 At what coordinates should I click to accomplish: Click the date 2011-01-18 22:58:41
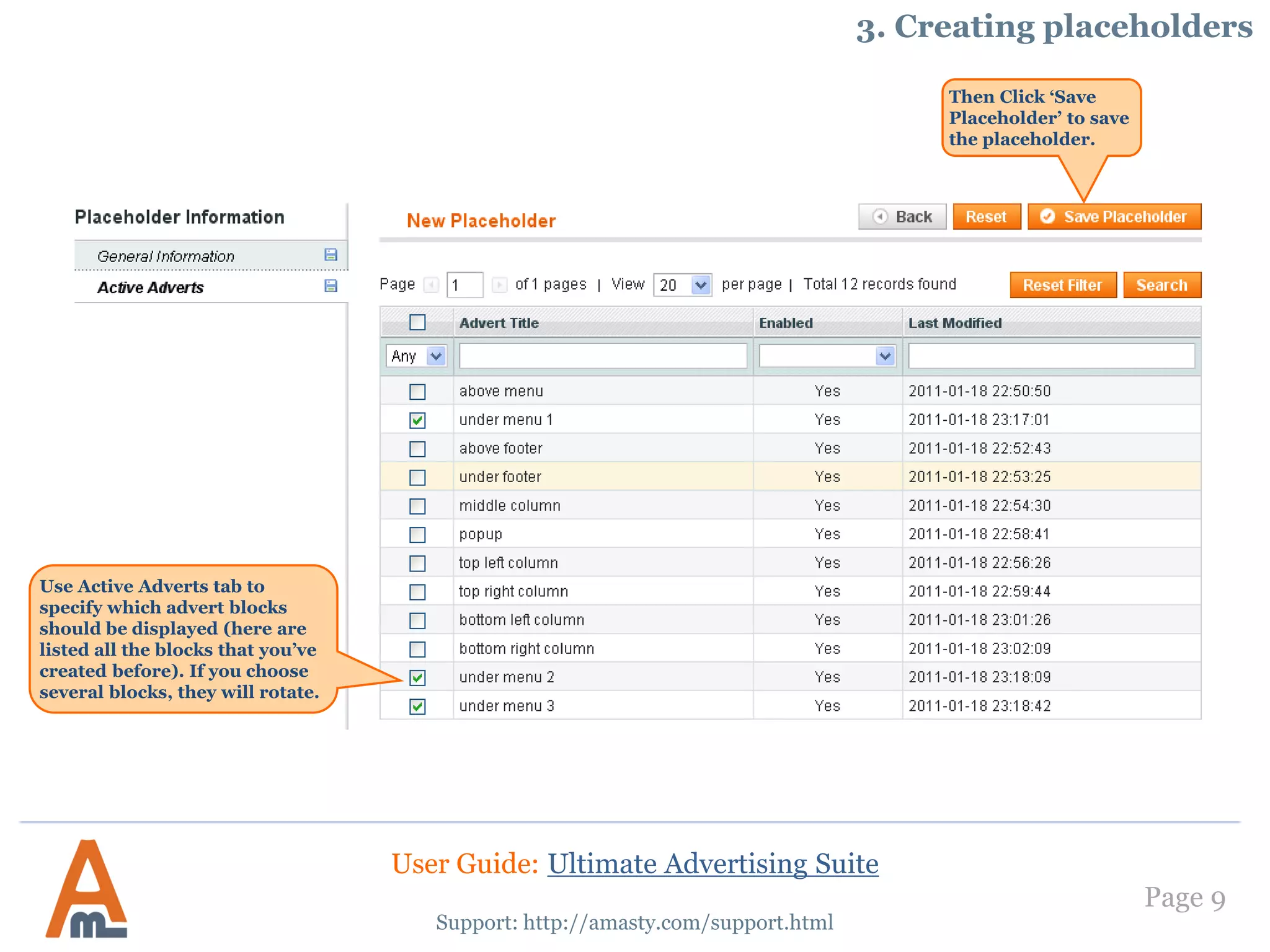(x=979, y=534)
